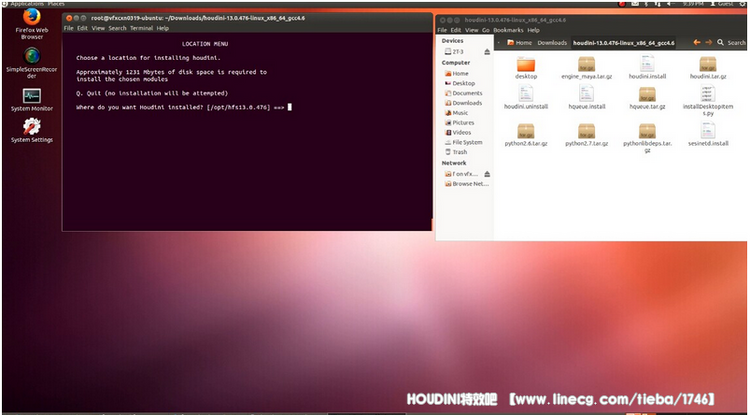Image resolution: width=750 pixels, height=415 pixels.
Task: Open the Applications menu in top panel
Action: (x=27, y=4)
